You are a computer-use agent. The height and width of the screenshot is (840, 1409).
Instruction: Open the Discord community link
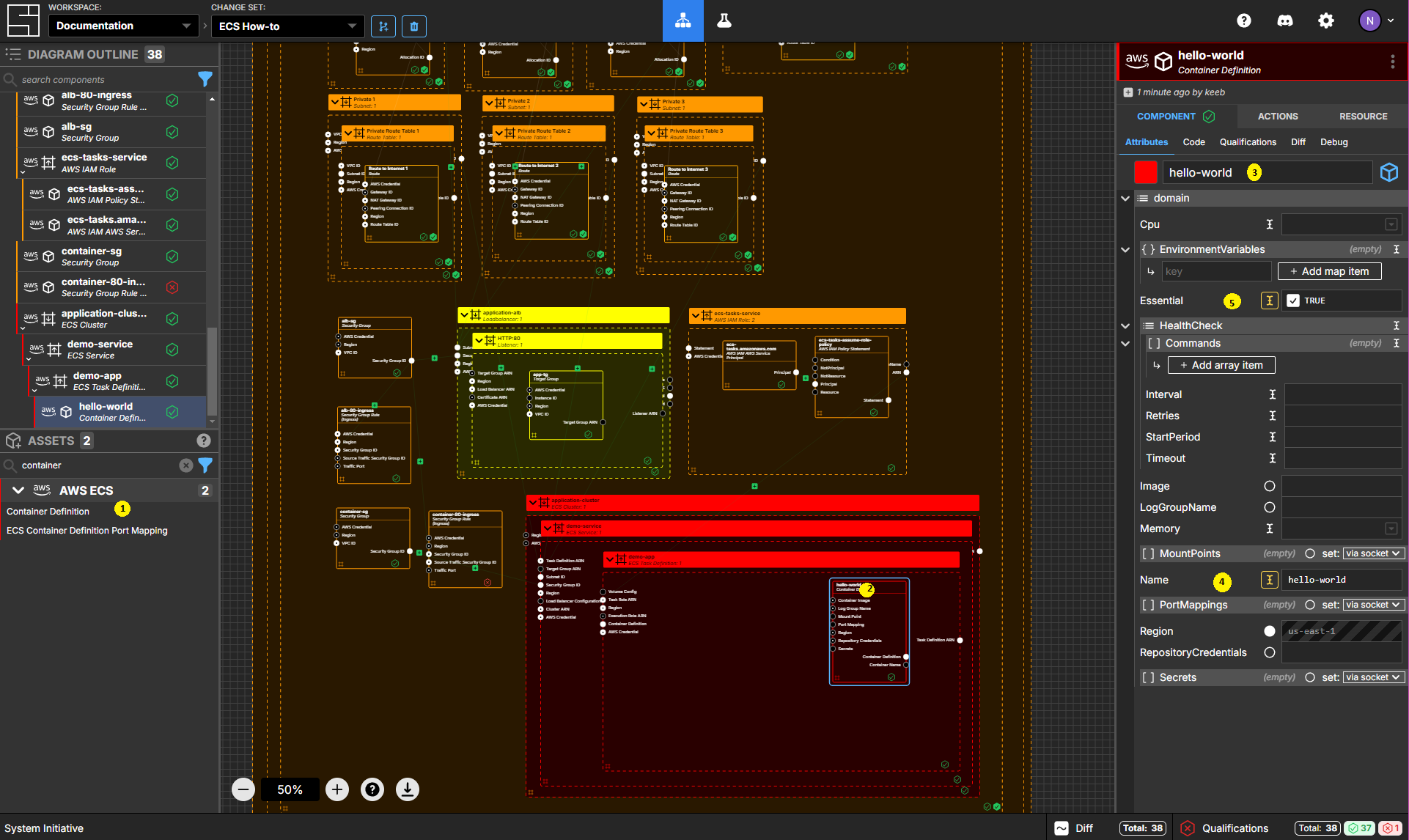click(x=1285, y=21)
